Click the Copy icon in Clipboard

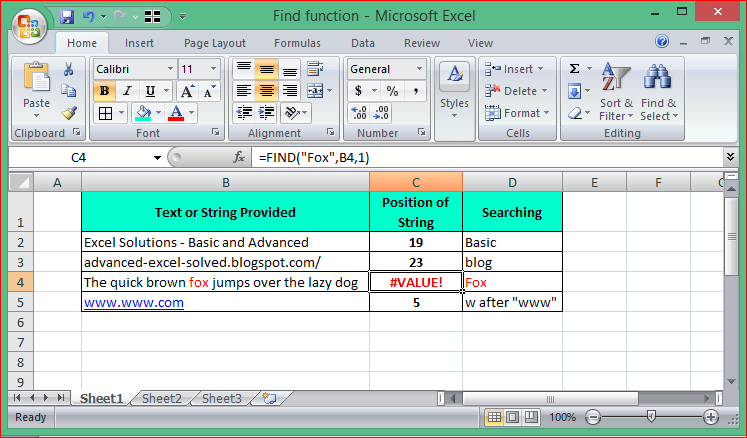coord(69,91)
